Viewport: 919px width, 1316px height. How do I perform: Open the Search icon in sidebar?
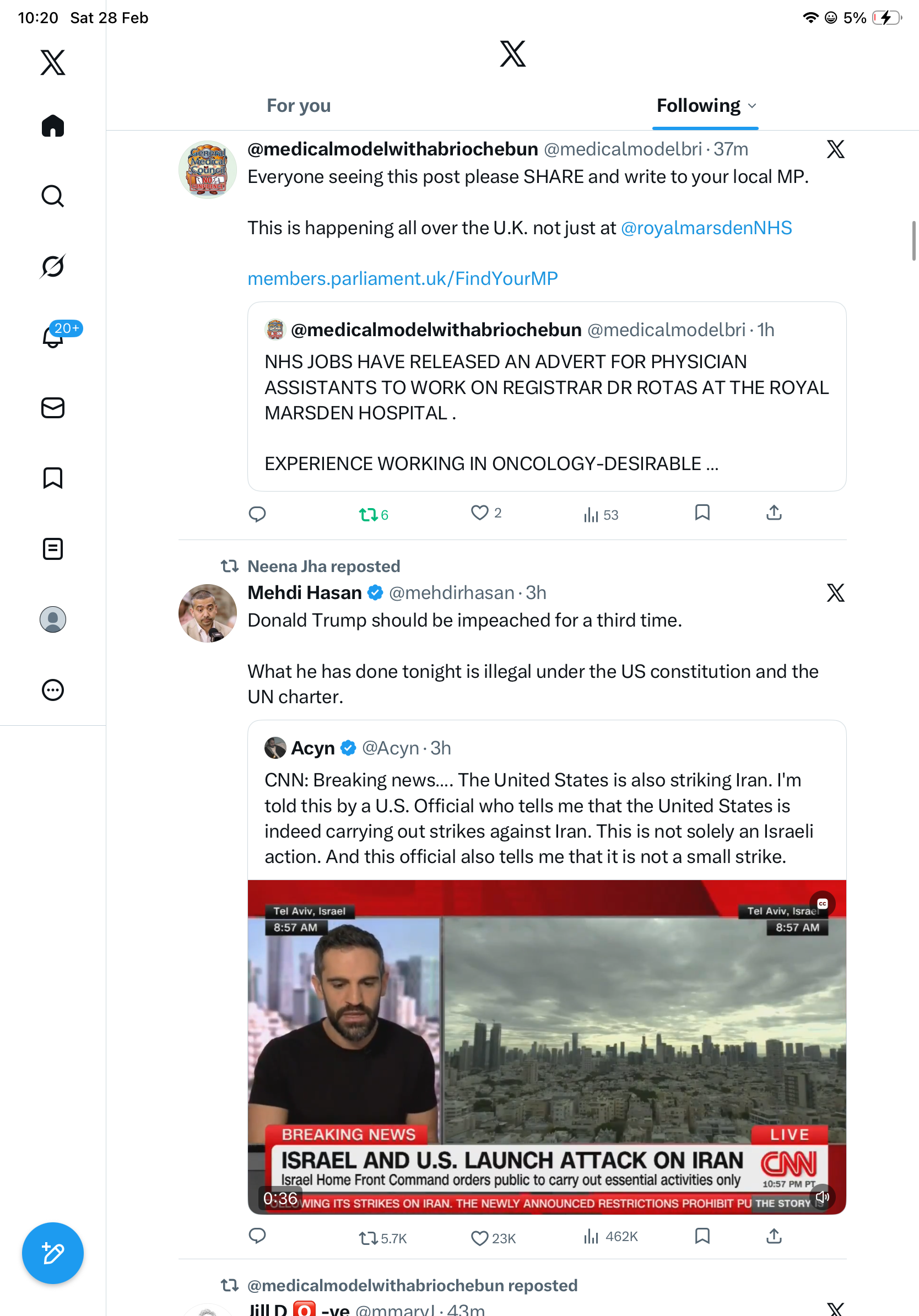pyautogui.click(x=53, y=196)
